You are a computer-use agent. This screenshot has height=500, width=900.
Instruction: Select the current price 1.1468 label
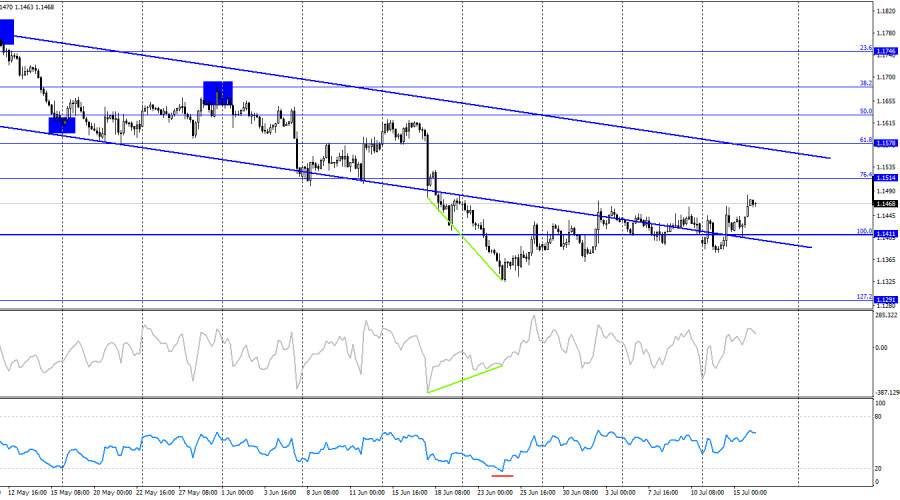pos(885,204)
